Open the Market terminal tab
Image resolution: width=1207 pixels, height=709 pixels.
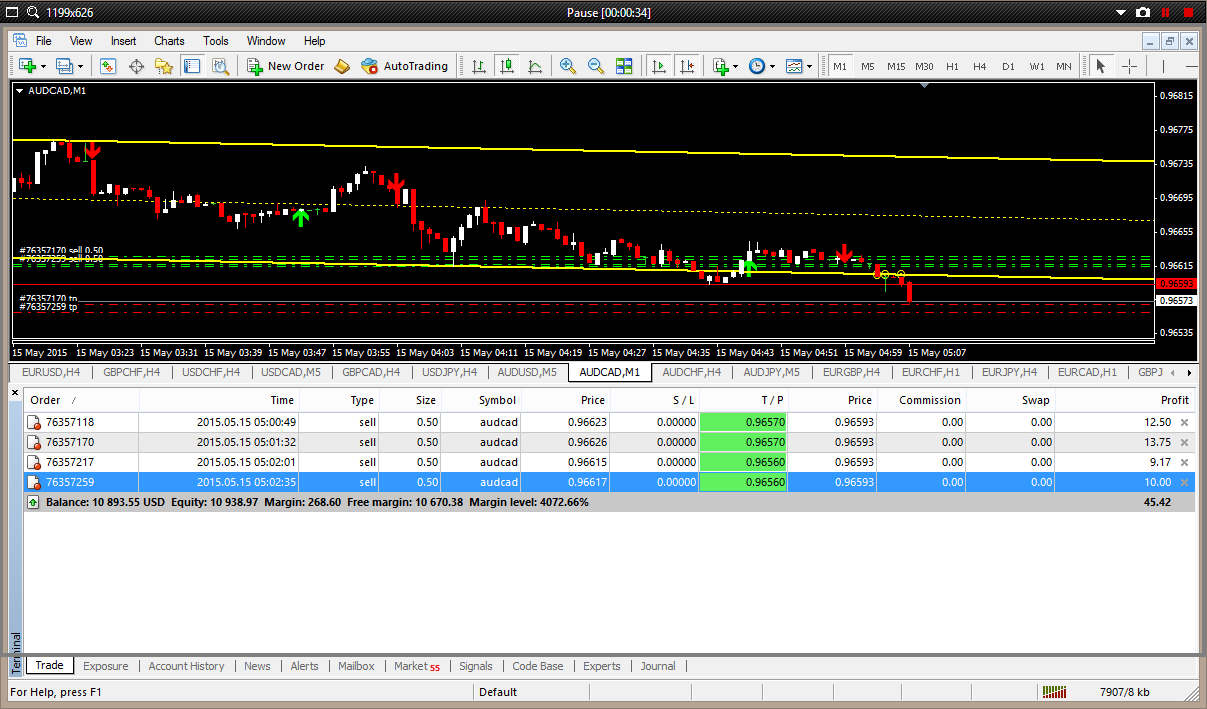point(416,666)
